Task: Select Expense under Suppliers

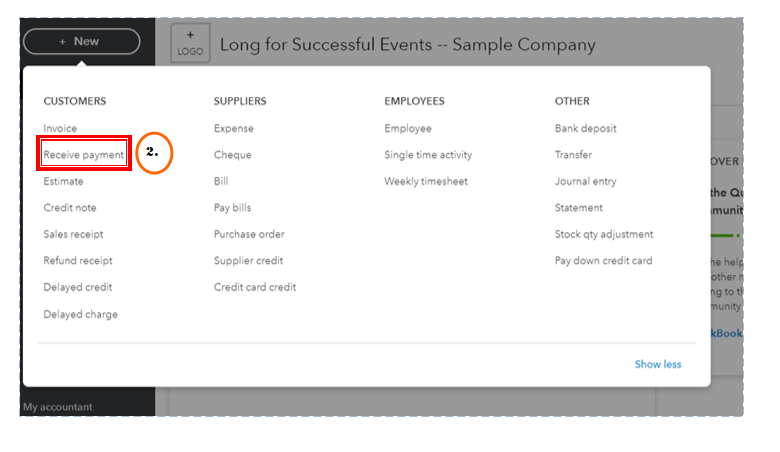Action: click(234, 128)
